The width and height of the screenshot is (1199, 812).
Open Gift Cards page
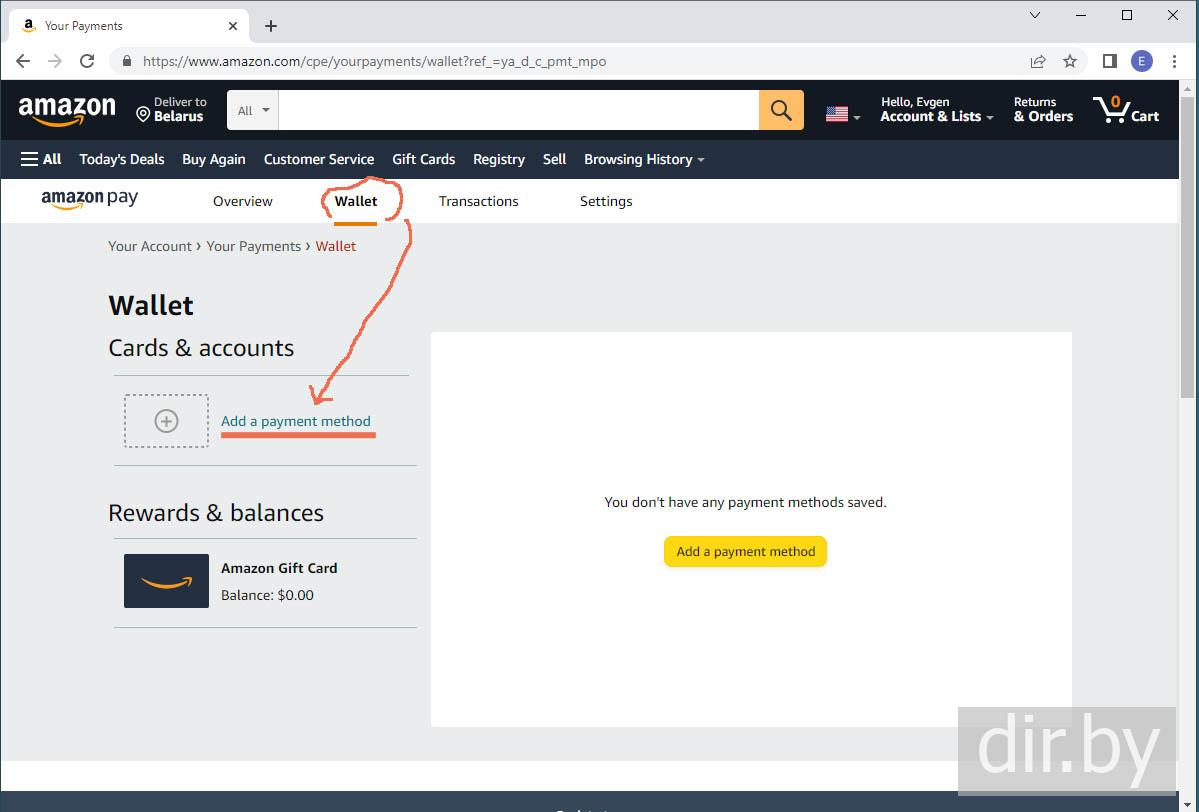point(424,159)
